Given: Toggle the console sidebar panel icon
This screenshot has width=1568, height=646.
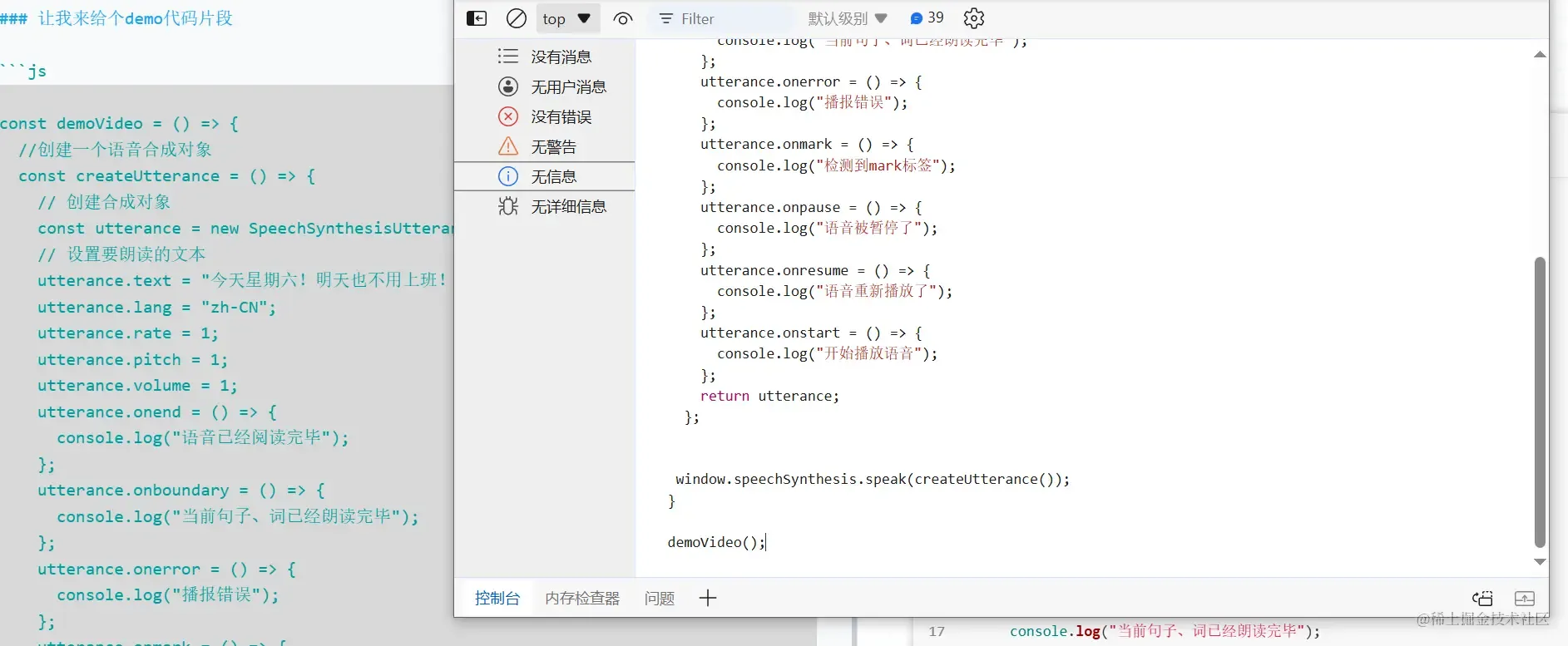Looking at the screenshot, I should tap(477, 18).
